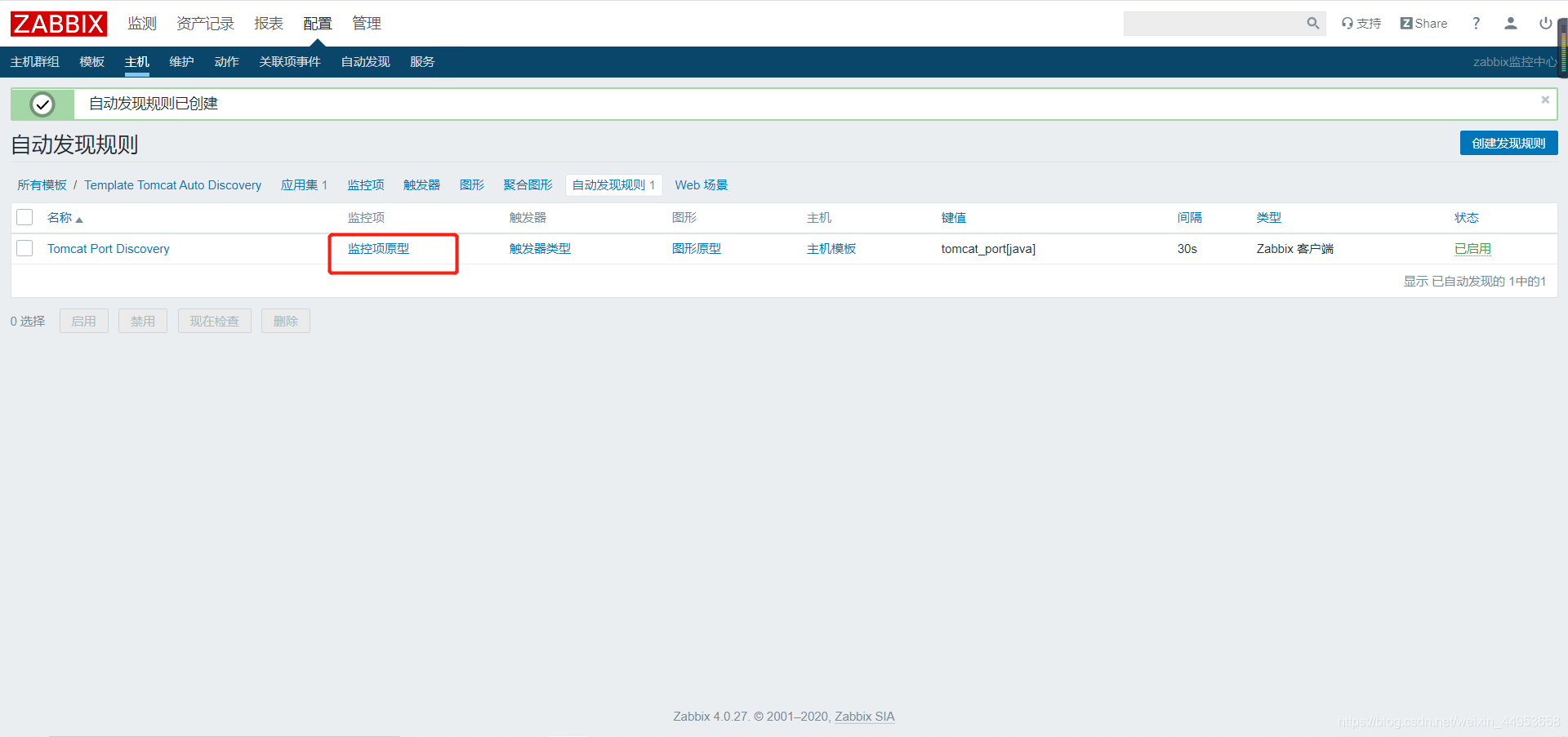Open the 管理 top menu
Viewport: 1568px width, 737px height.
367,24
